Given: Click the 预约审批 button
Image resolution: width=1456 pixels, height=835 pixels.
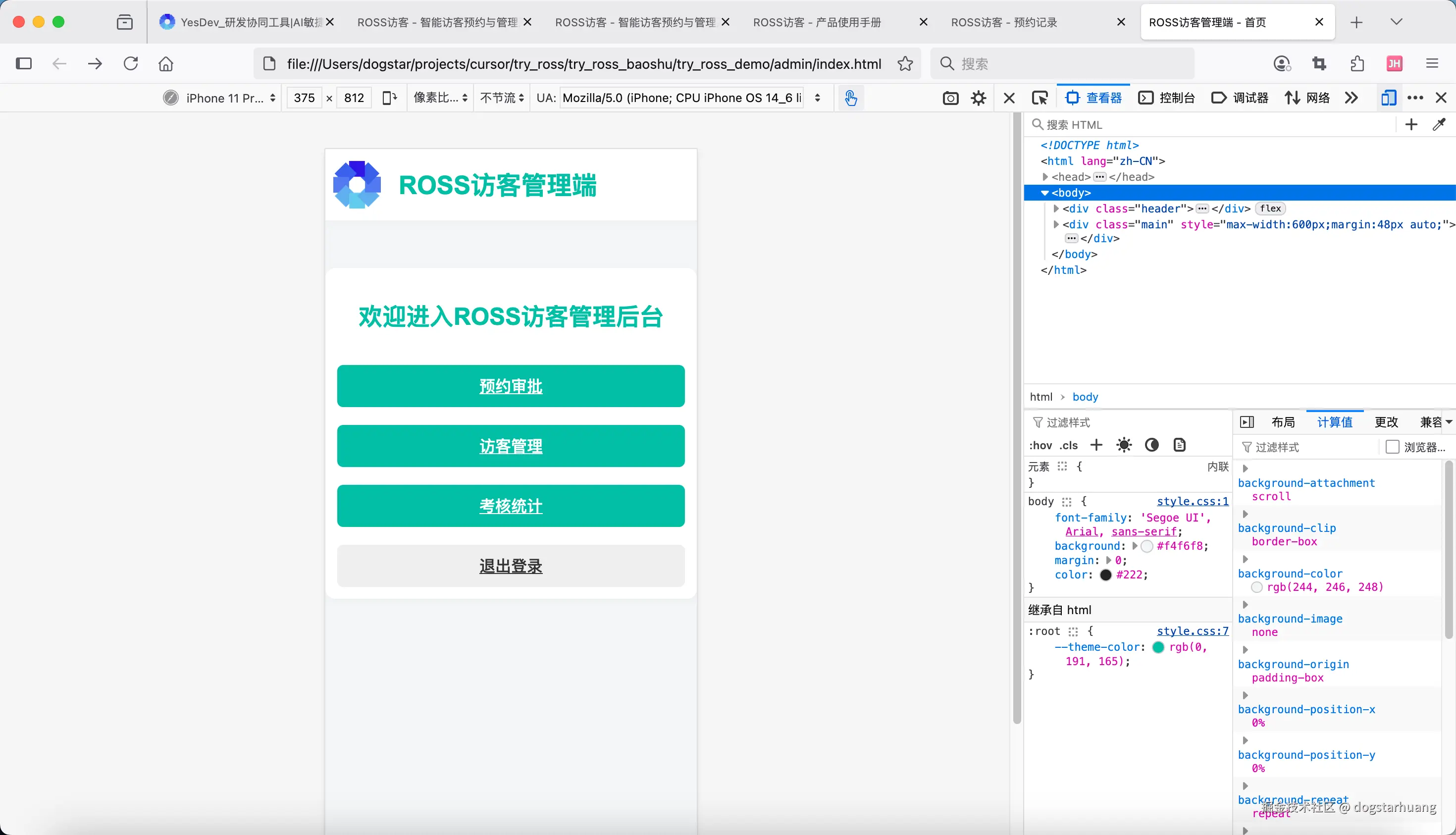Looking at the screenshot, I should click(511, 386).
